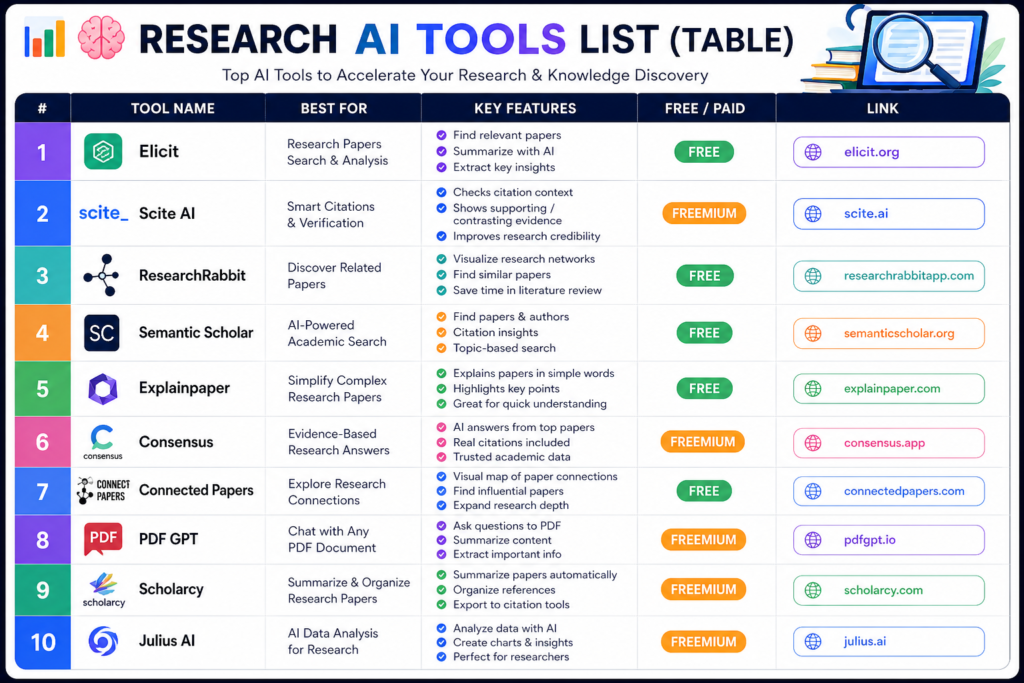Click the magnifying glass laptop illustration
Screen dimensions: 1024x683
[x=904, y=49]
